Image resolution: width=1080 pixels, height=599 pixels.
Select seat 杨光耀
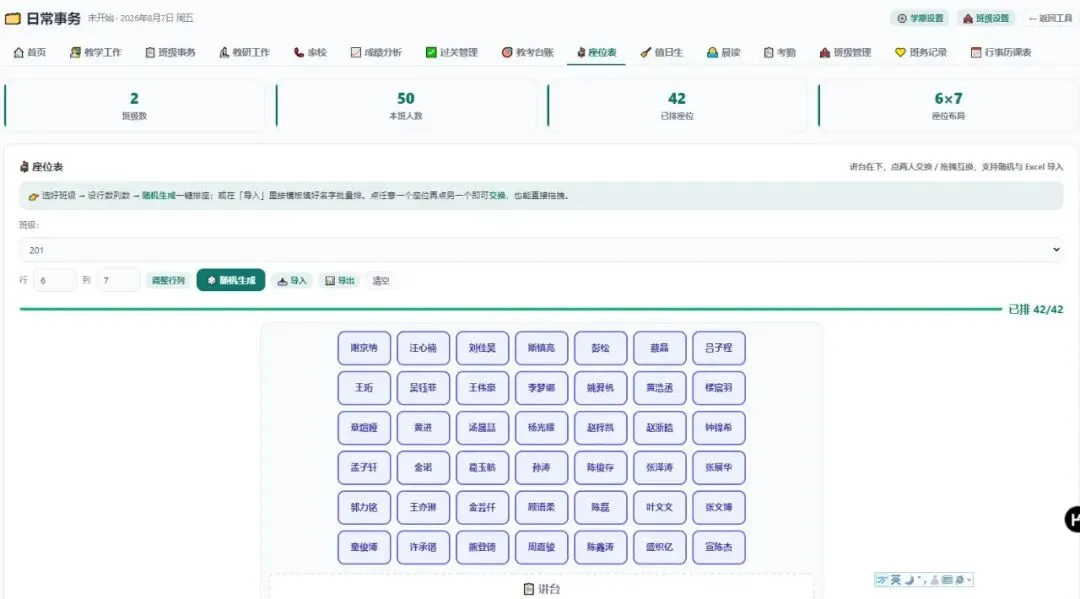(541, 428)
